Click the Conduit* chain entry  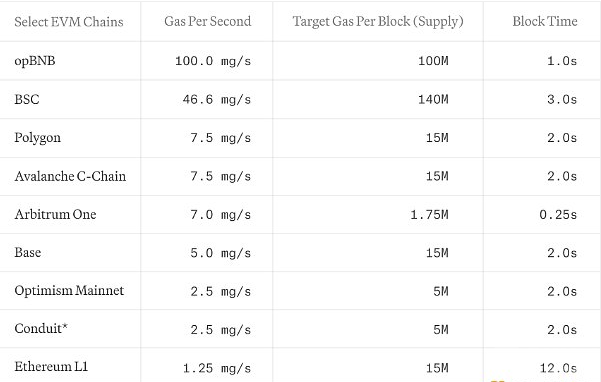click(x=41, y=328)
